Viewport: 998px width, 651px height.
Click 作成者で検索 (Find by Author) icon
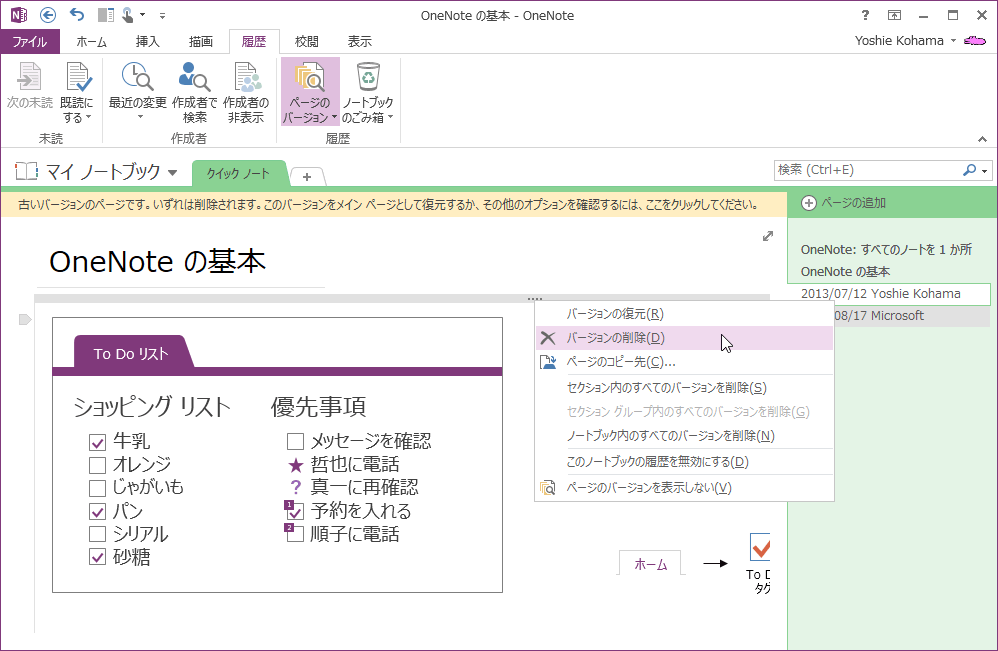click(x=194, y=76)
